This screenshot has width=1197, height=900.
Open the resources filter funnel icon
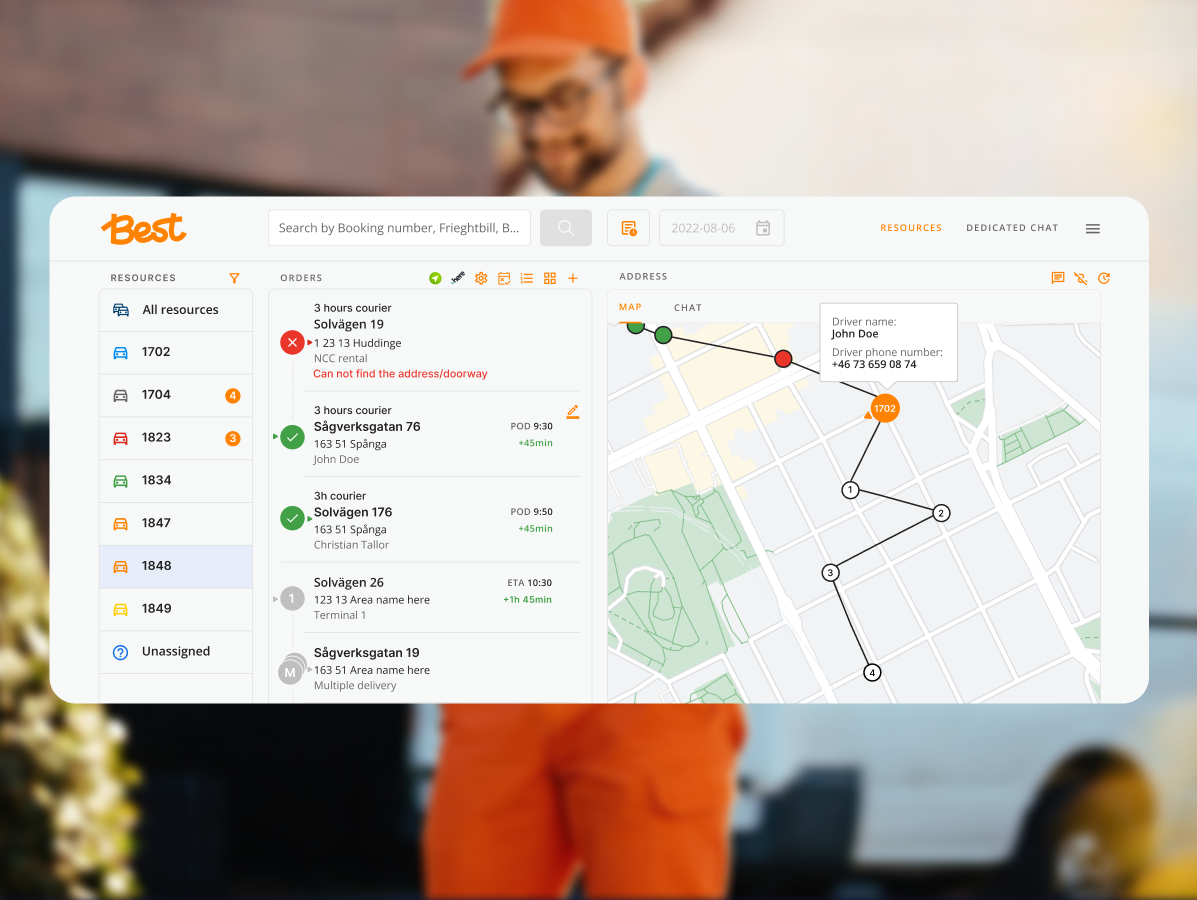click(234, 278)
